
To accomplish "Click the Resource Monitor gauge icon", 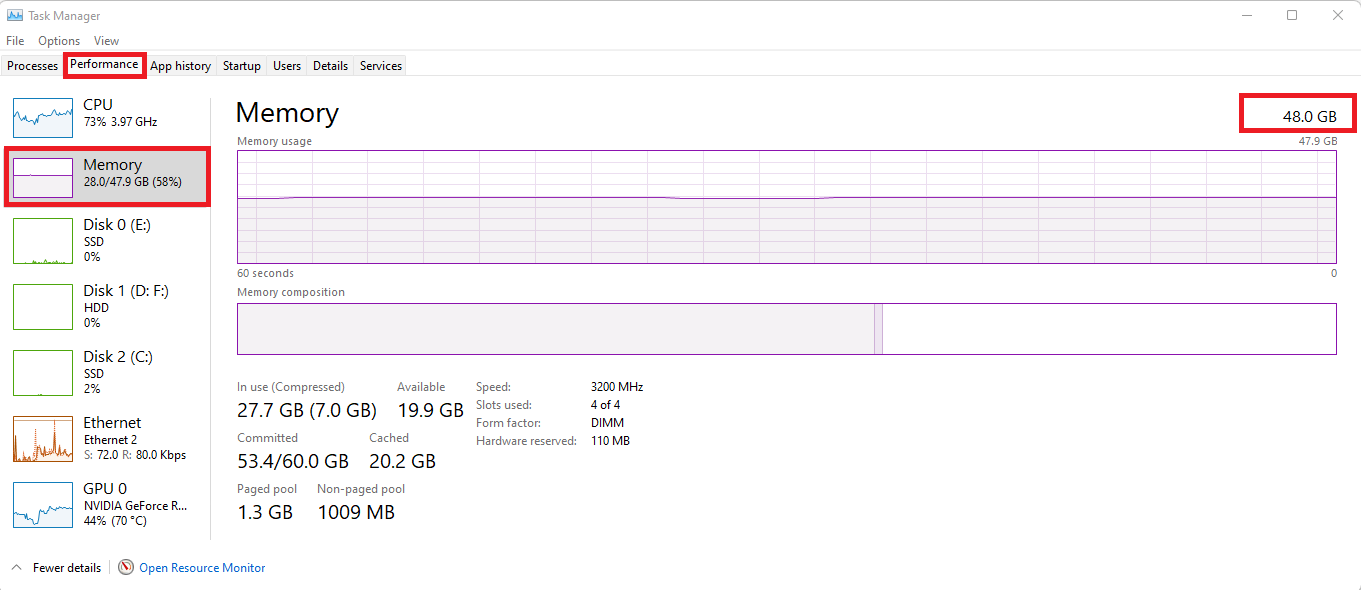I will click(x=126, y=568).
